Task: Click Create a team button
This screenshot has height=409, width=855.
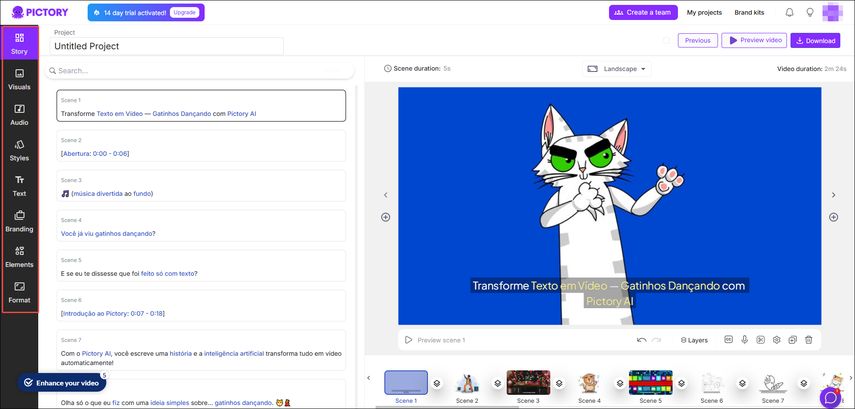Action: tap(643, 12)
